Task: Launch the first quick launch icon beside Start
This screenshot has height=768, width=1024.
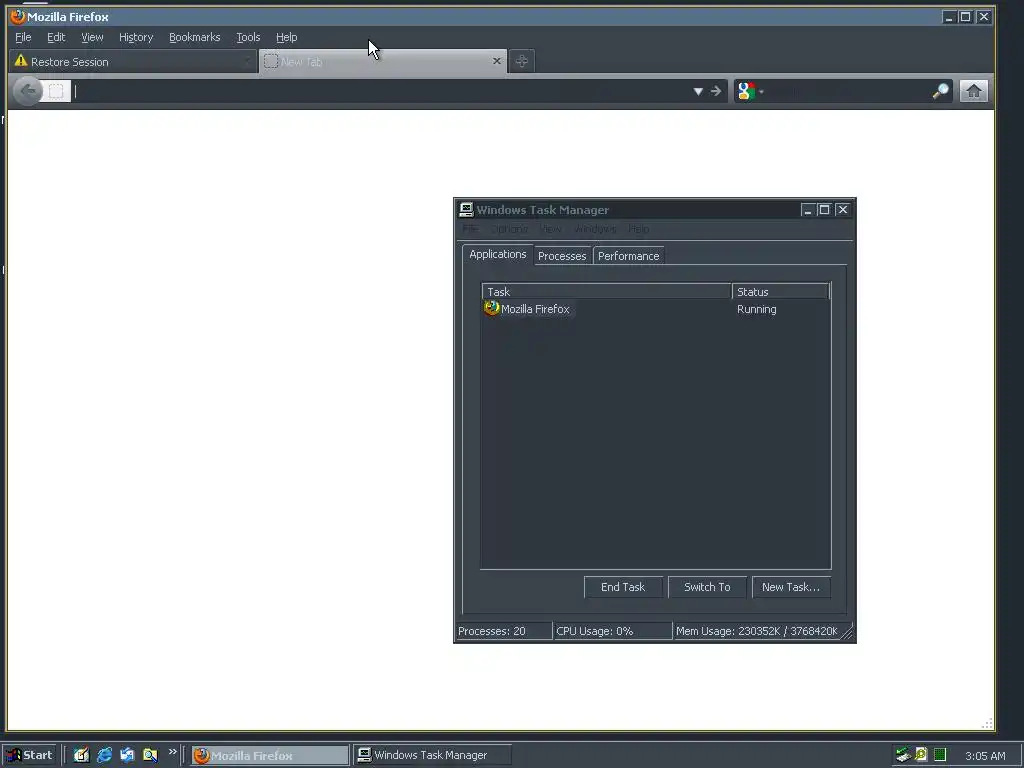Action: 81,755
